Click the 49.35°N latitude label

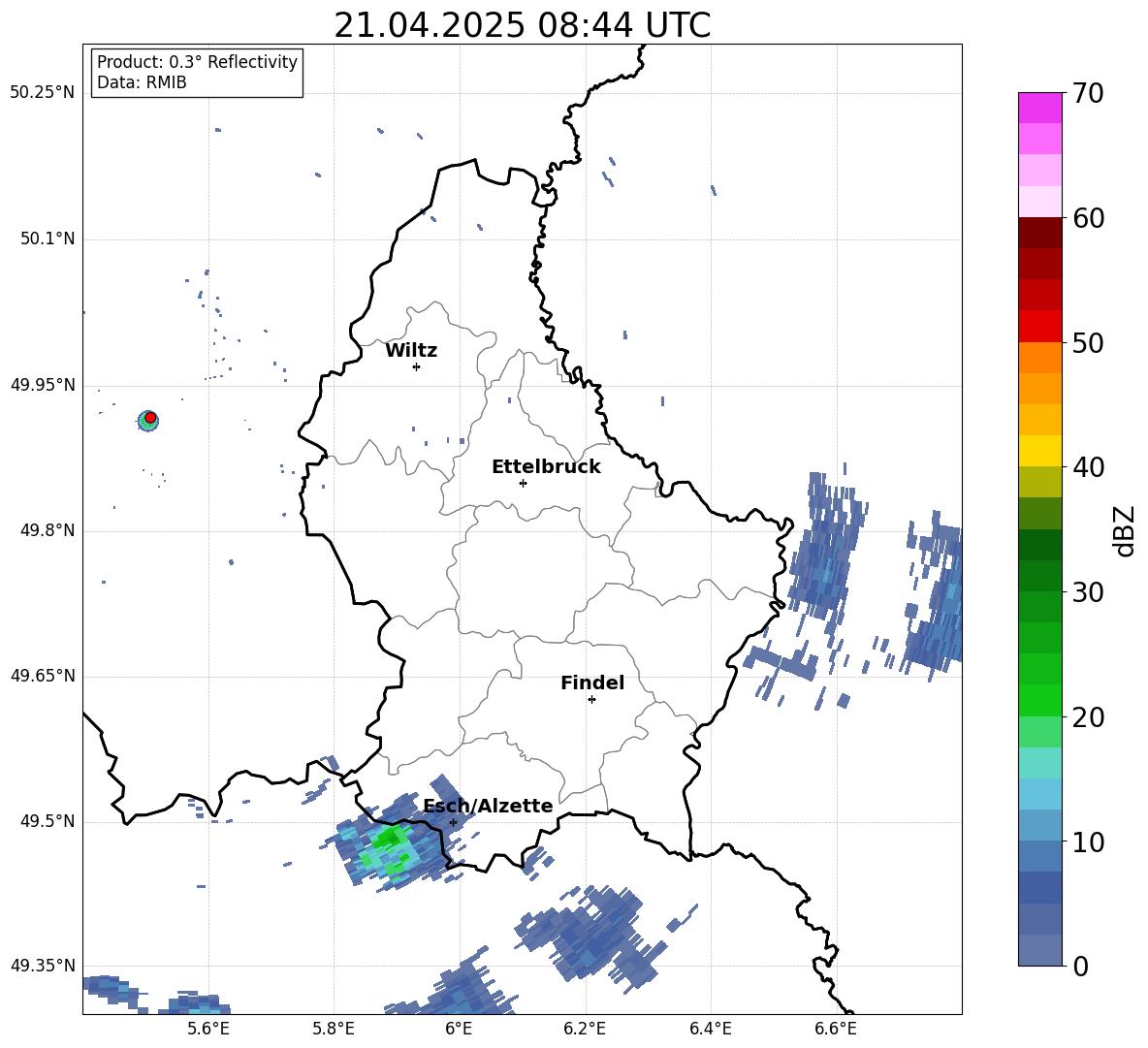[43, 966]
